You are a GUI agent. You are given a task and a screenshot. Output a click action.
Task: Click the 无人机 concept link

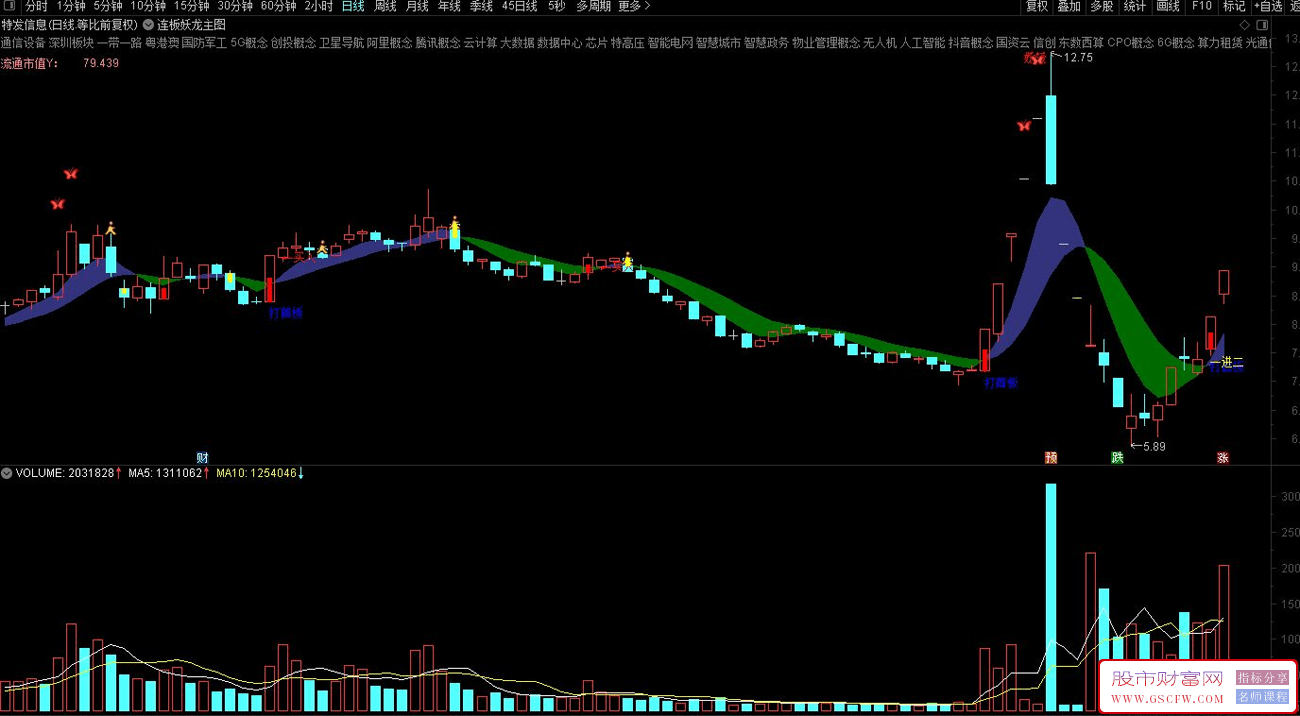coord(880,43)
